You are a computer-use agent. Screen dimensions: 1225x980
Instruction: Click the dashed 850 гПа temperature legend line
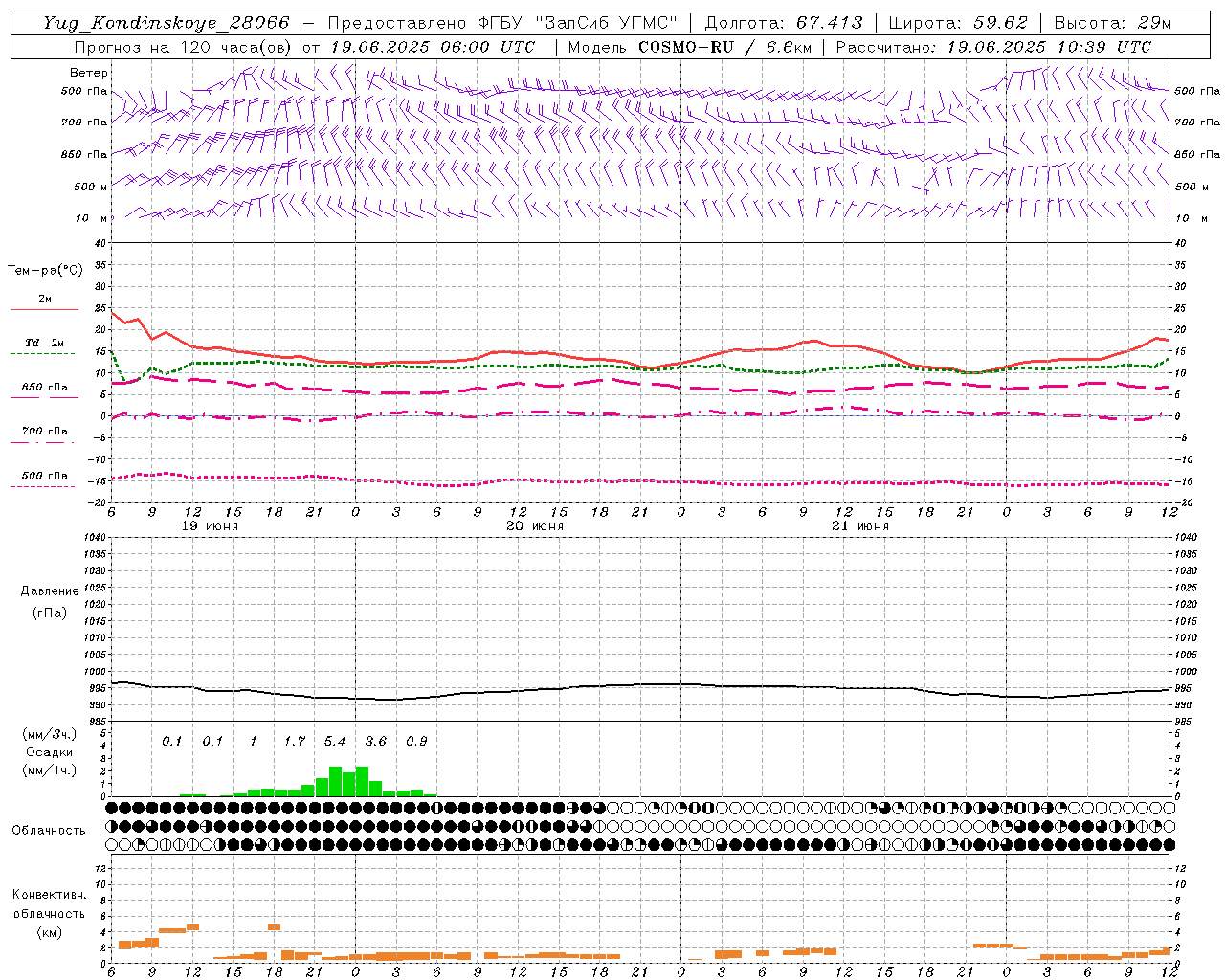point(44,398)
